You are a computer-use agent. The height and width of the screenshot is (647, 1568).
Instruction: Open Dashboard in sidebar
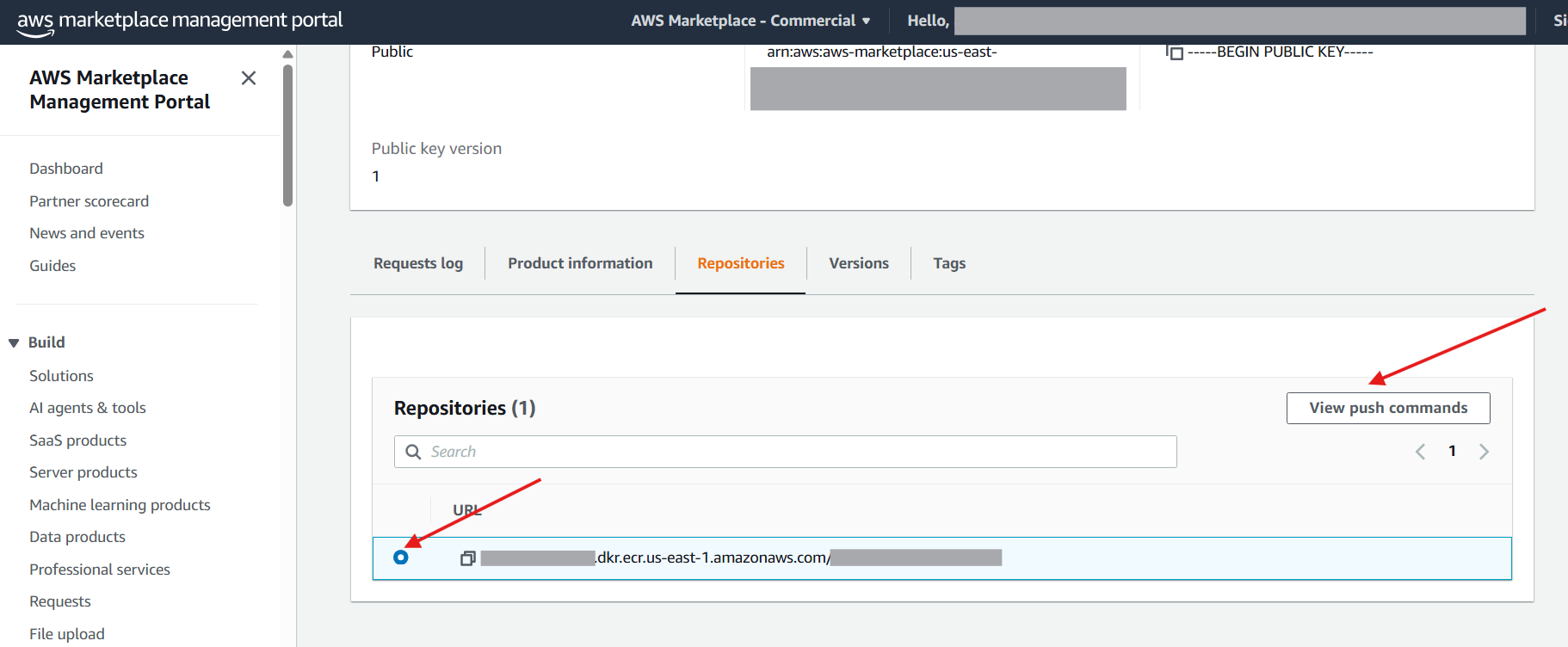point(66,169)
